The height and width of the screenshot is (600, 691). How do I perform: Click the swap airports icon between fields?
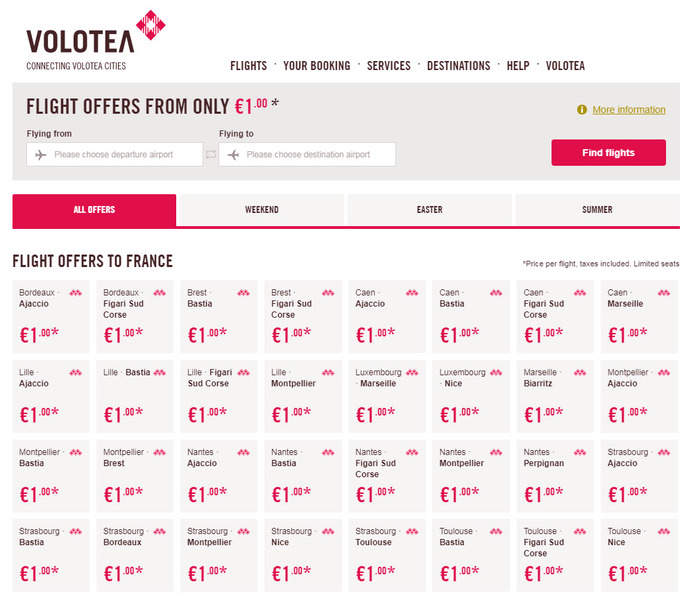point(211,155)
